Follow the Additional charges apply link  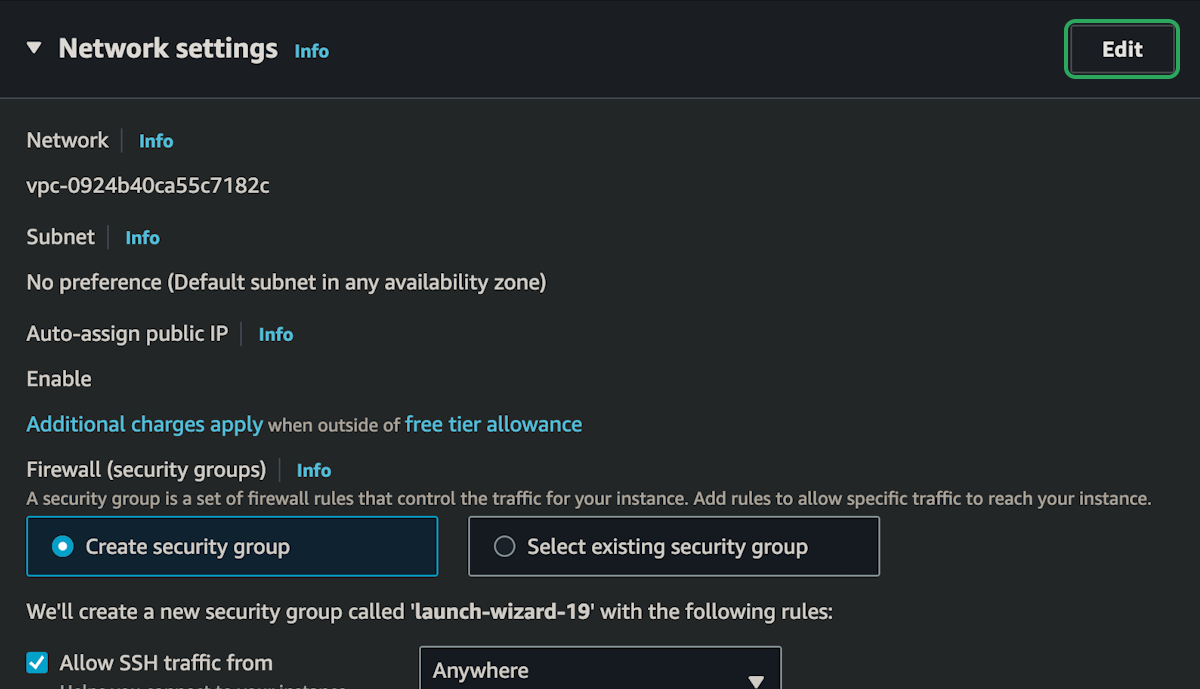pos(145,424)
